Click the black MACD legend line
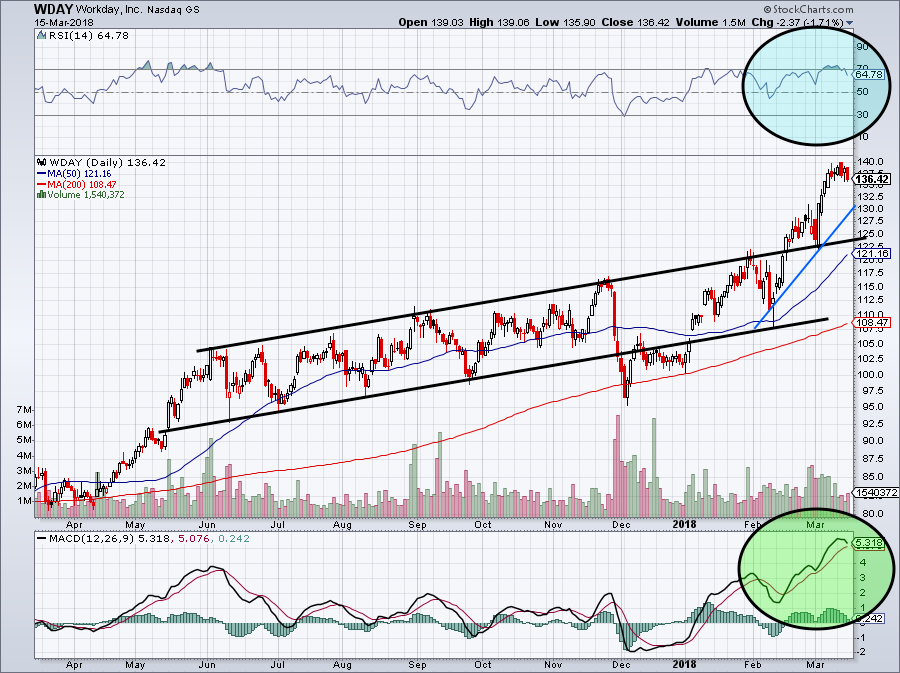 [41, 539]
